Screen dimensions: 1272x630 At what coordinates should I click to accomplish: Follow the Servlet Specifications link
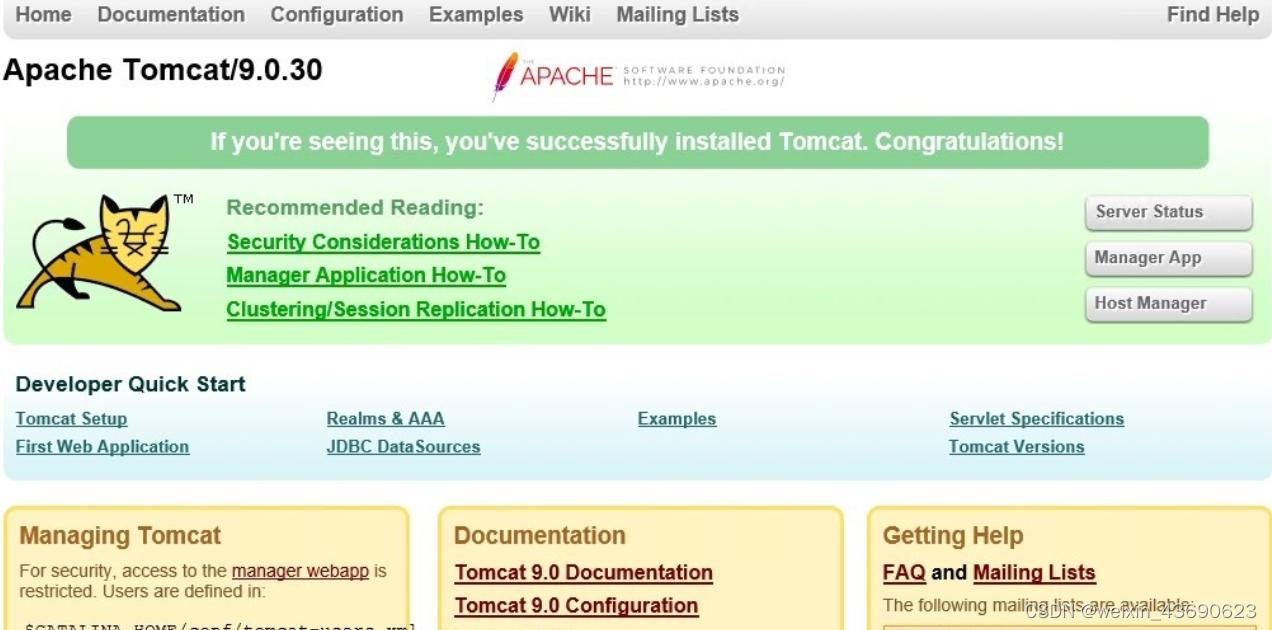click(x=1036, y=419)
